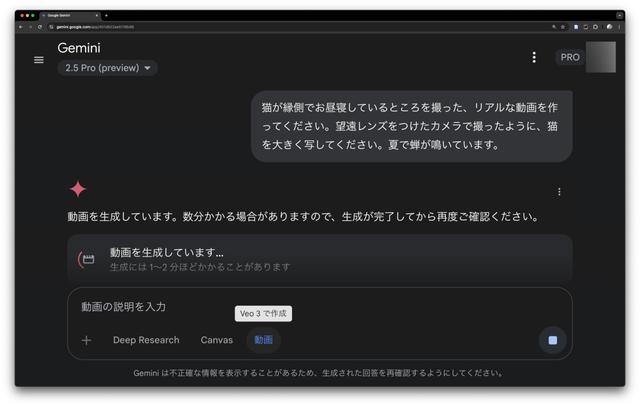
Task: Open the response options three-dot menu
Action: [x=559, y=192]
